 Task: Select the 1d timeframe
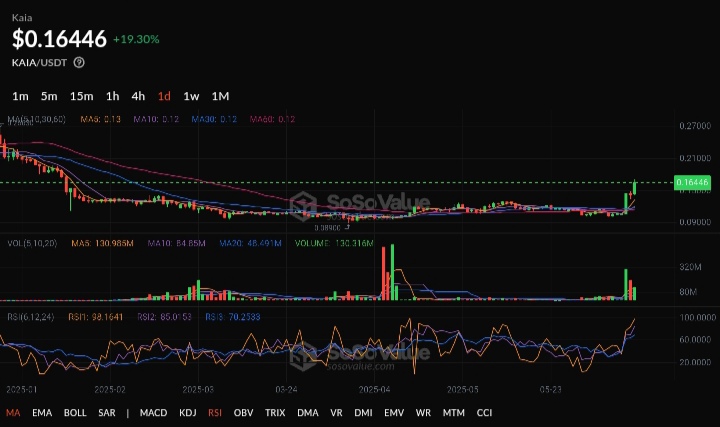tap(164, 96)
